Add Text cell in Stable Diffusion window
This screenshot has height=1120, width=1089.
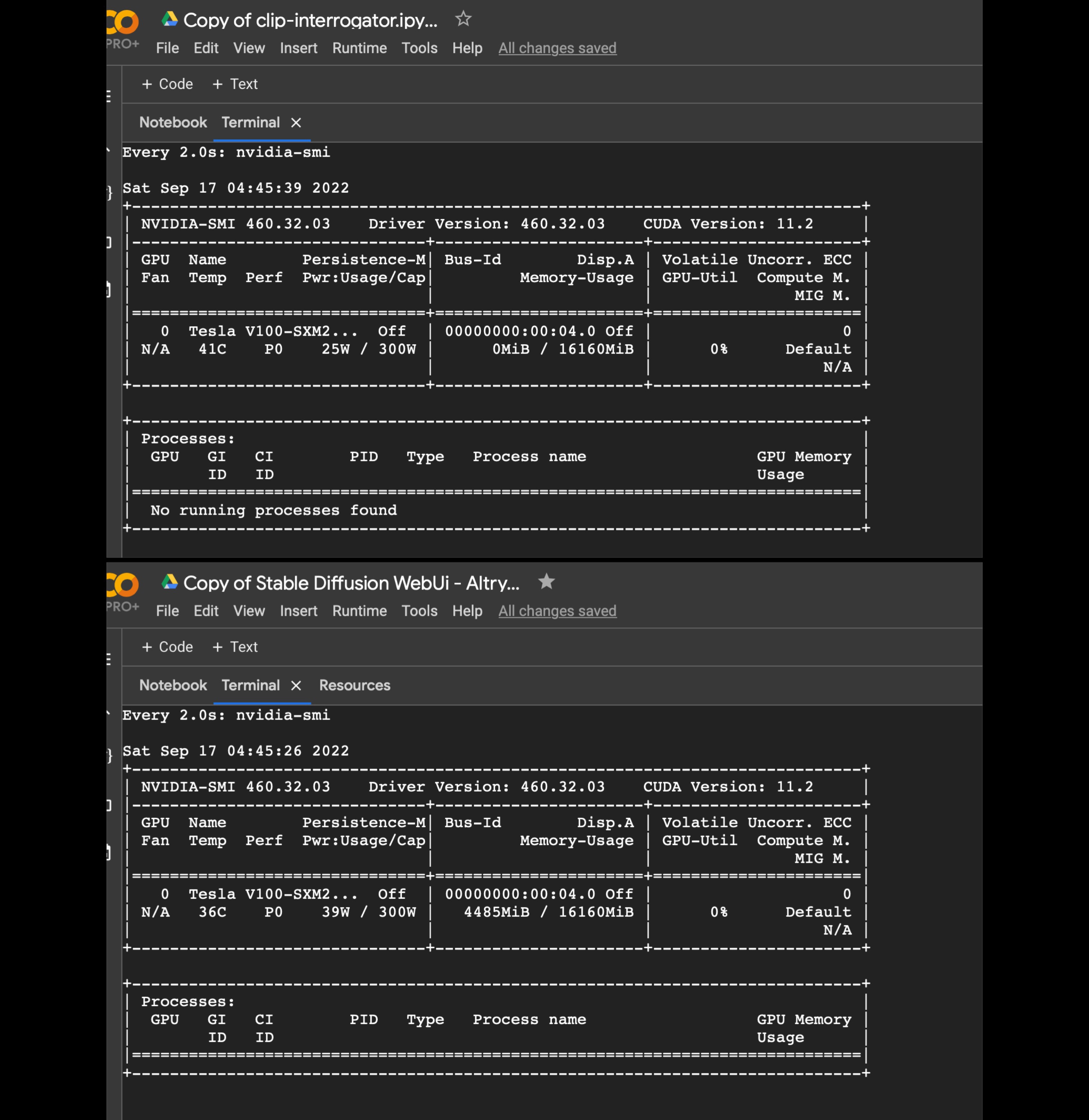pos(235,647)
